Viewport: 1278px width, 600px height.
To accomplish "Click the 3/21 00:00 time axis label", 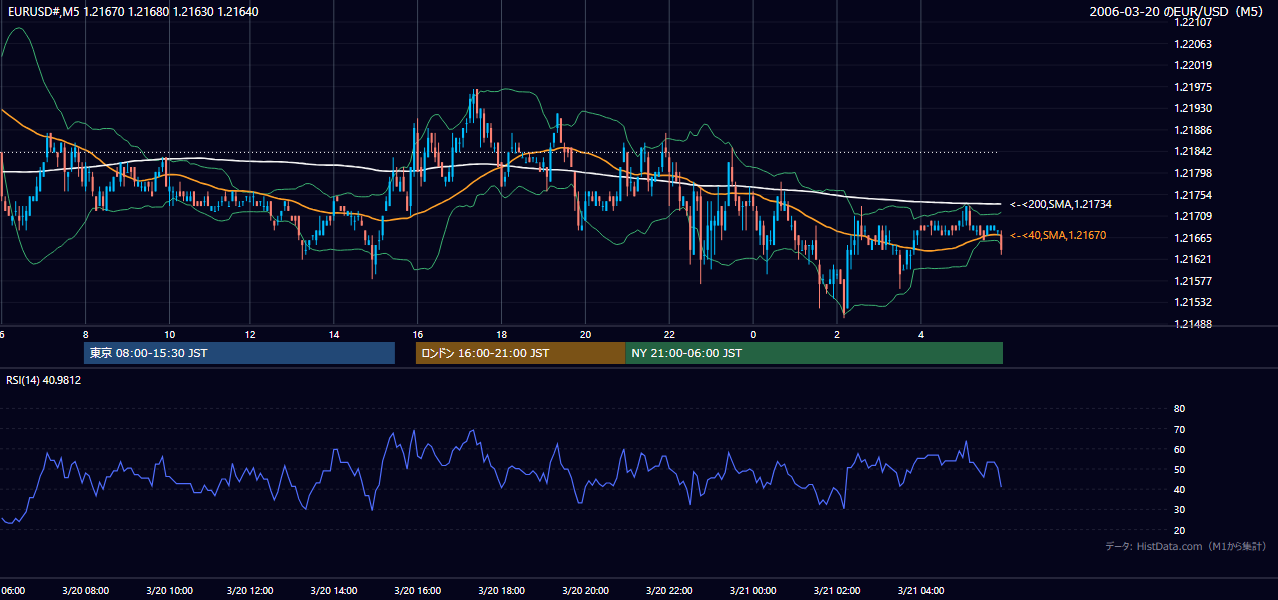I will tap(753, 590).
